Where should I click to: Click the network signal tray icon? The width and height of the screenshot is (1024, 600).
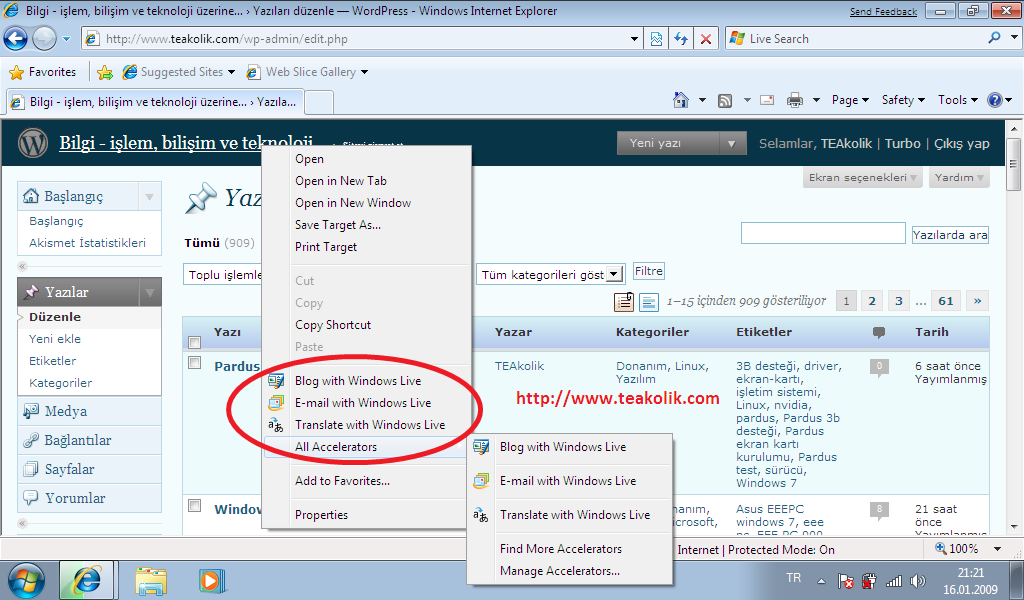coord(893,580)
